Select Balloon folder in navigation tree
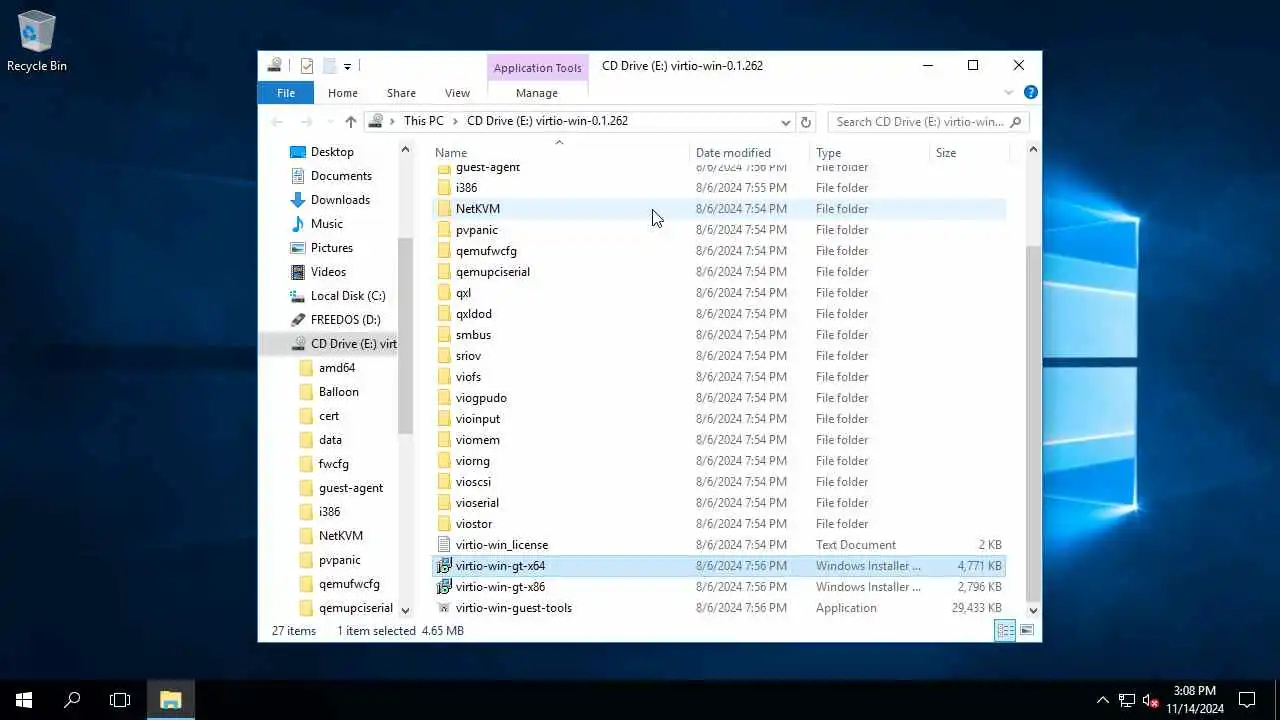The image size is (1280, 720). tap(338, 392)
